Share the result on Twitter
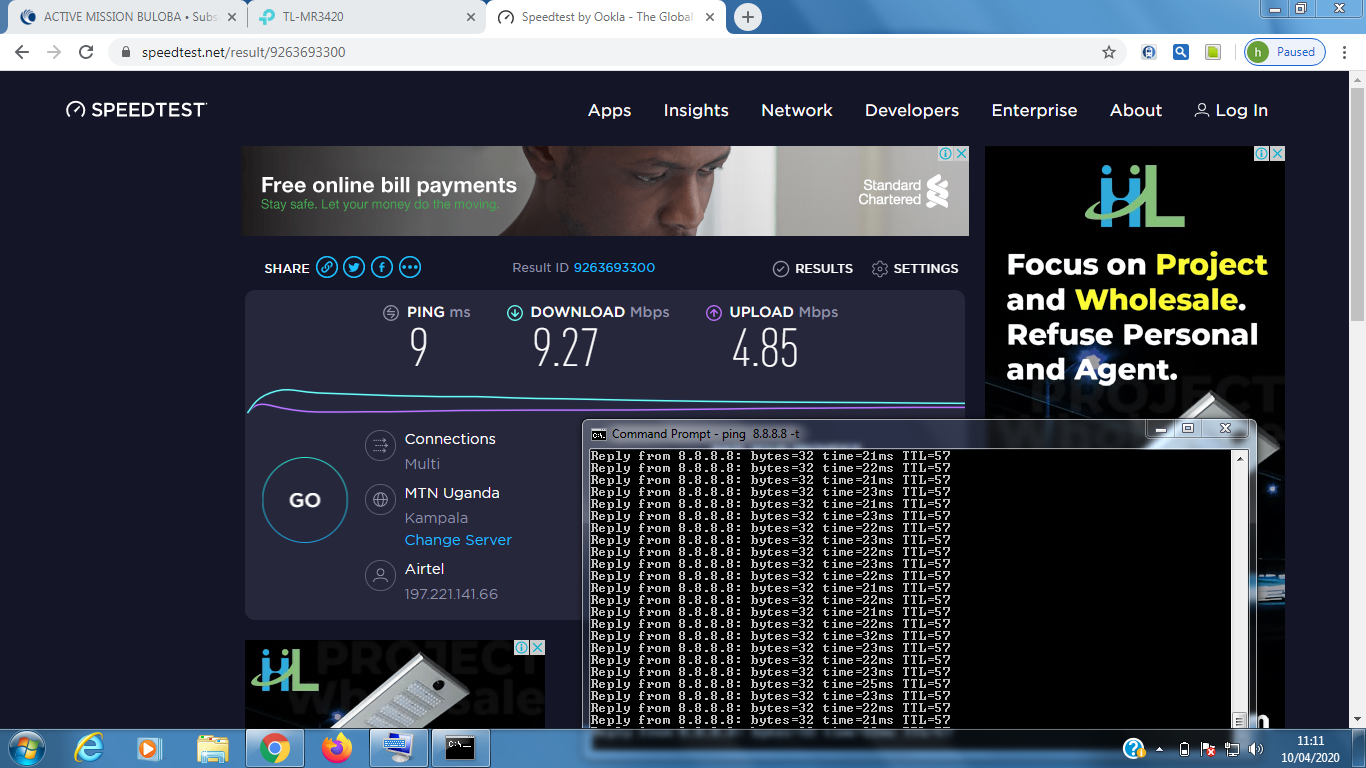The width and height of the screenshot is (1366, 768). point(354,267)
